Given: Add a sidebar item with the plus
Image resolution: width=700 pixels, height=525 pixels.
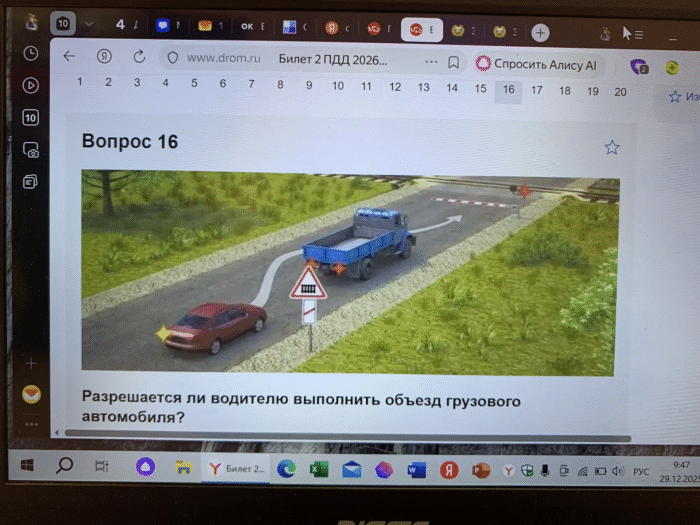Looking at the screenshot, I should point(31,363).
